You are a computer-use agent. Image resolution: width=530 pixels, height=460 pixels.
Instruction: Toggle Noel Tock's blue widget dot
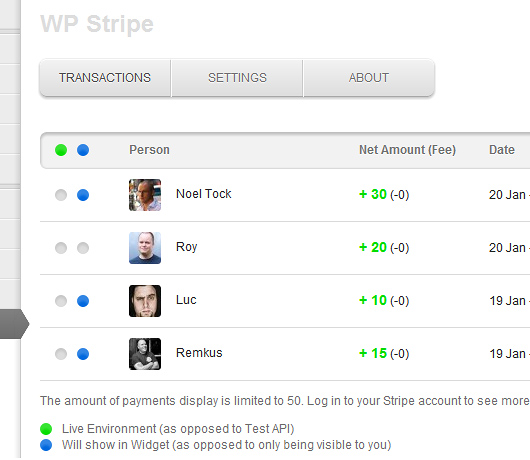83,195
